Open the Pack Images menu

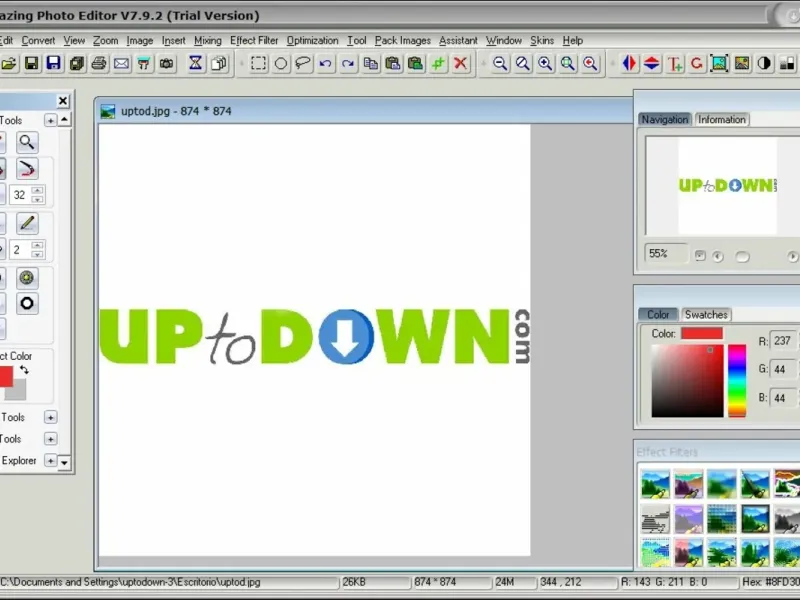(403, 40)
